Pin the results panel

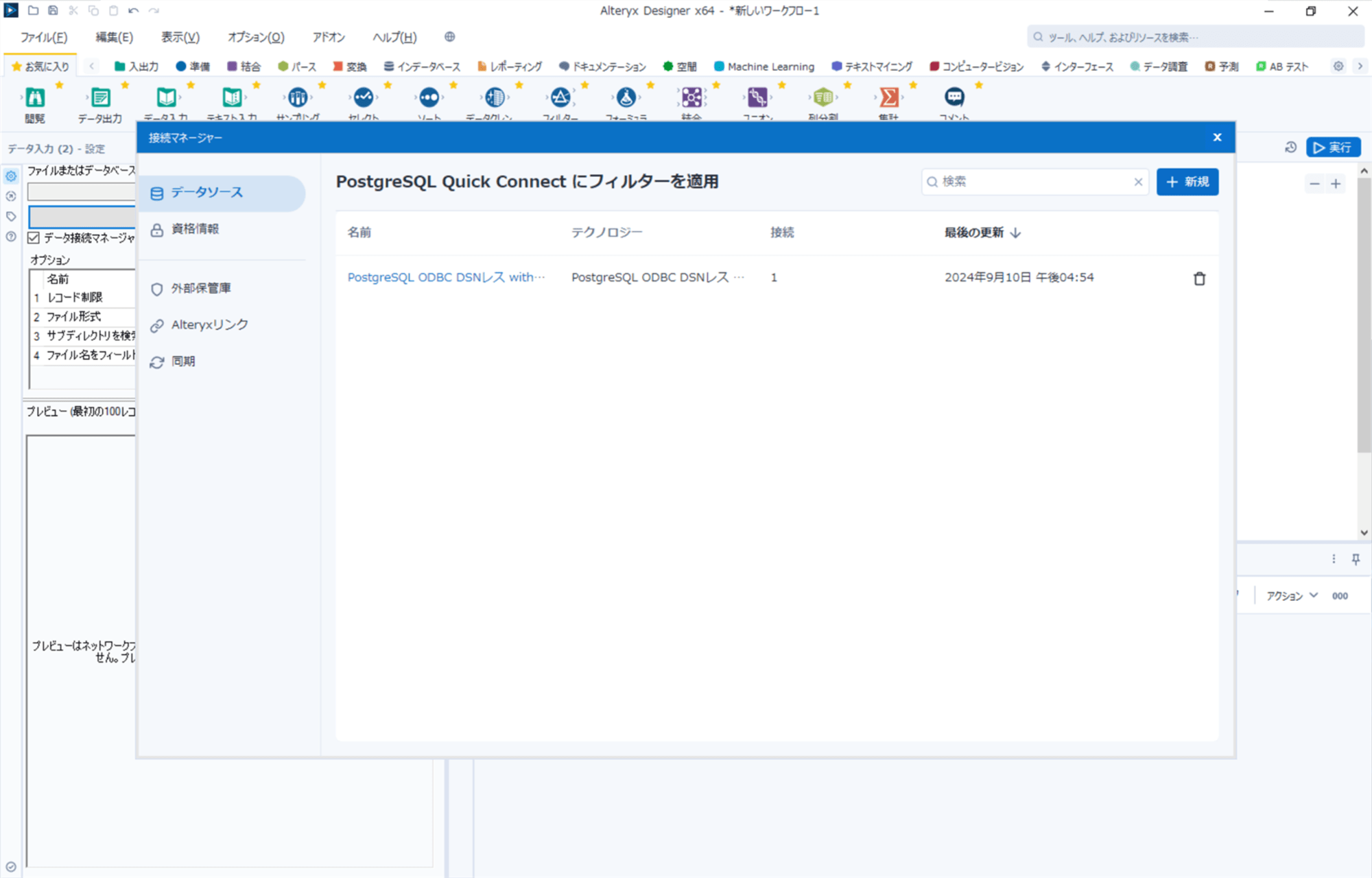(1356, 559)
